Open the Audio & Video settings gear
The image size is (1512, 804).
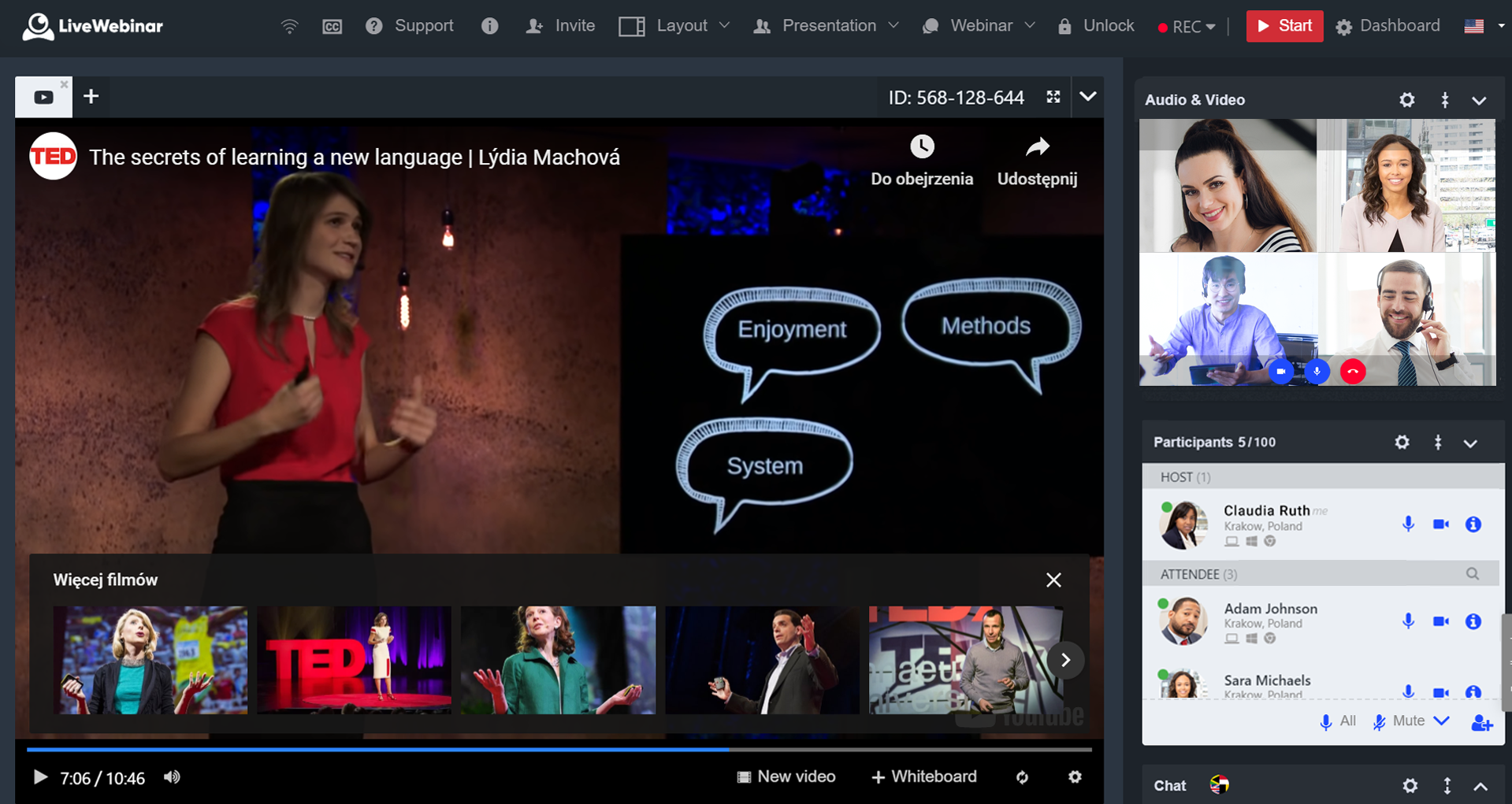(1407, 100)
